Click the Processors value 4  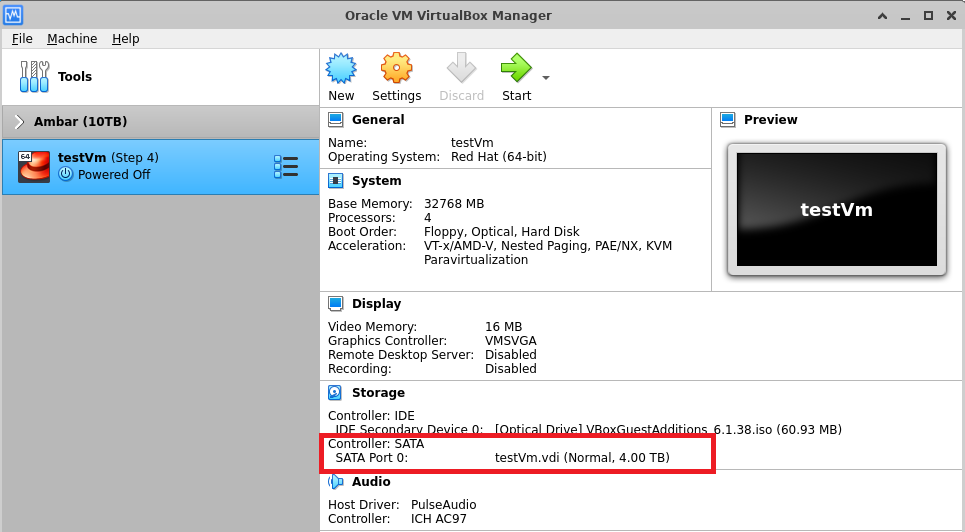[428, 218]
